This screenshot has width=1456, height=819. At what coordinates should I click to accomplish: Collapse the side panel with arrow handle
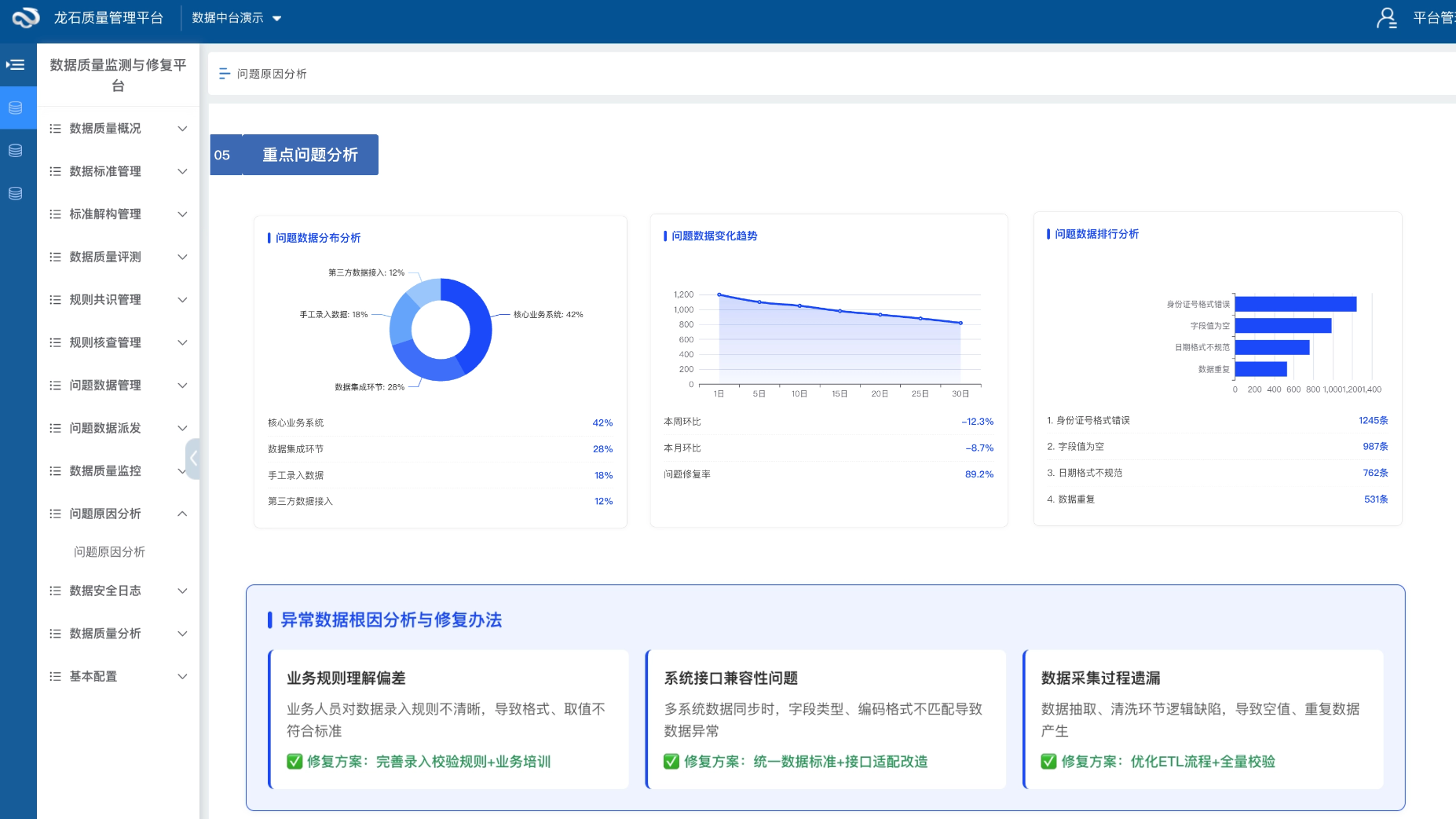pos(193,458)
